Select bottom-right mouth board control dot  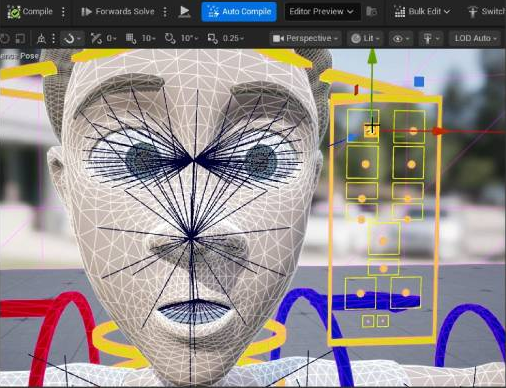406,293
